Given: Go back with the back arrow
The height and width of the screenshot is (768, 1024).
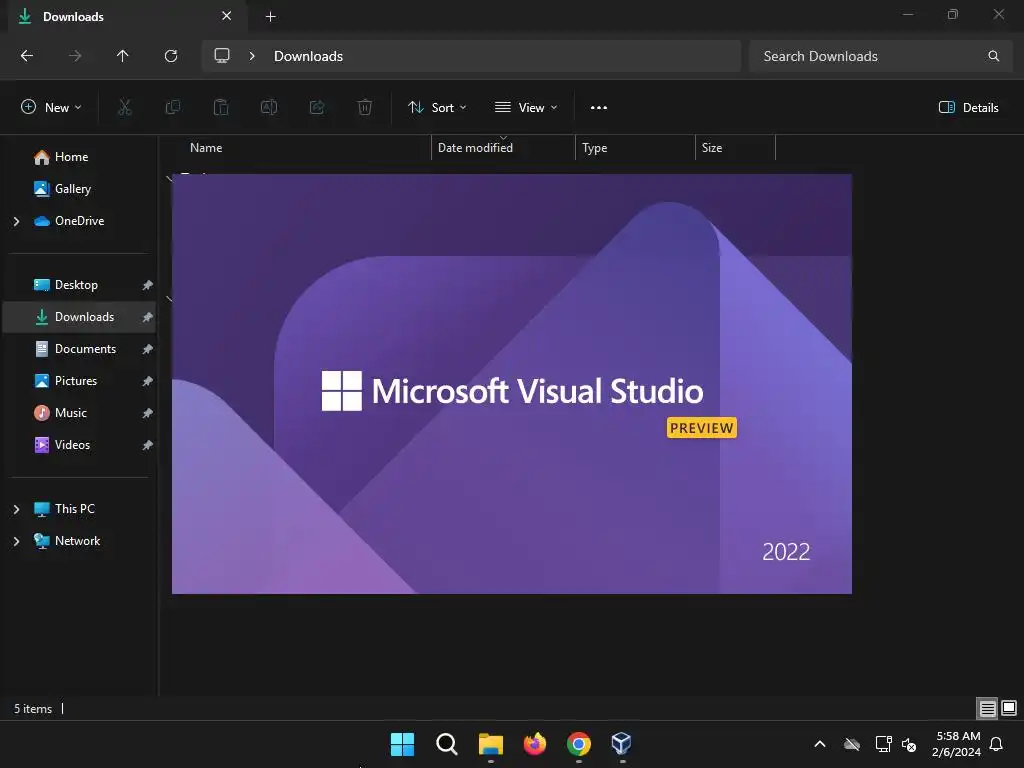Looking at the screenshot, I should pos(27,56).
